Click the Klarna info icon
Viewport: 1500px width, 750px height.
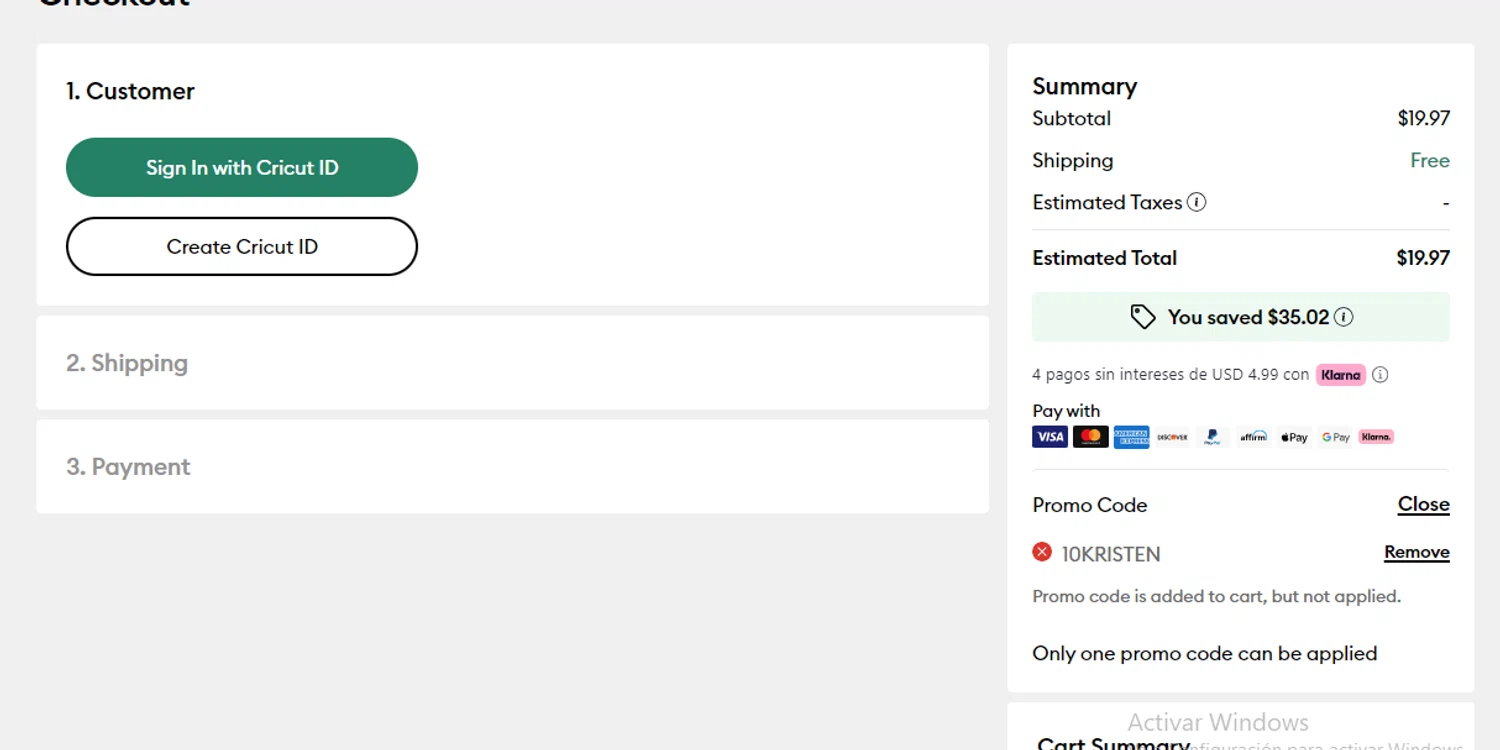(1380, 375)
